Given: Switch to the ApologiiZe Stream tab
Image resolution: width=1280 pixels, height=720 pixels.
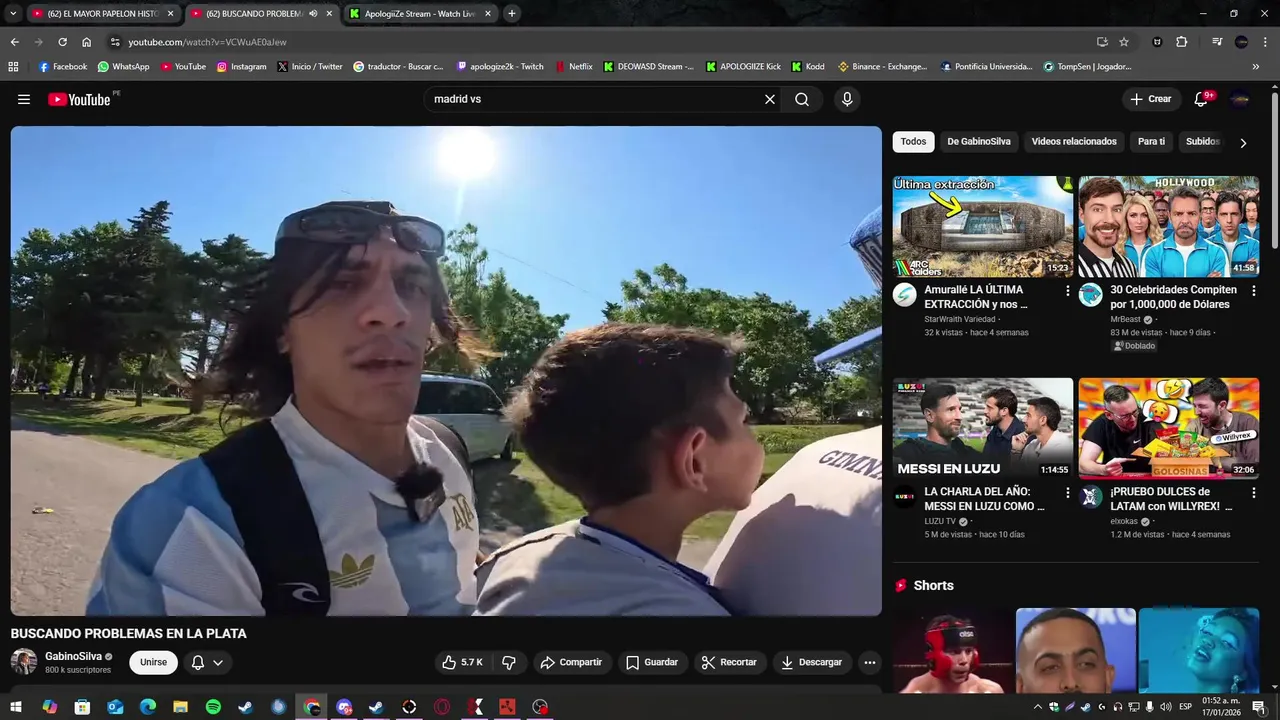Looking at the screenshot, I should (x=421, y=14).
